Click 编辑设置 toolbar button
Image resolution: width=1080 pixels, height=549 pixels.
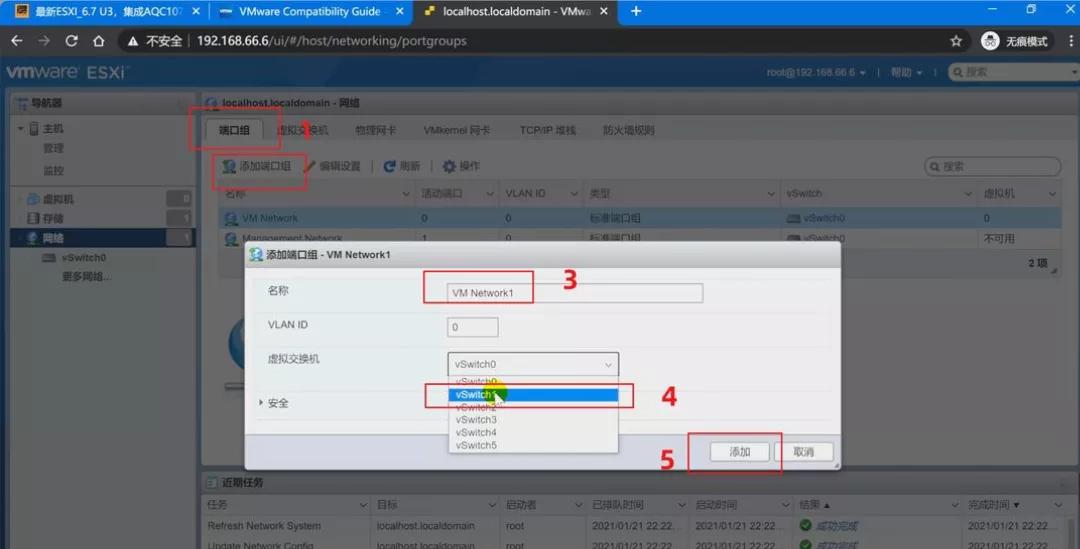pos(332,166)
